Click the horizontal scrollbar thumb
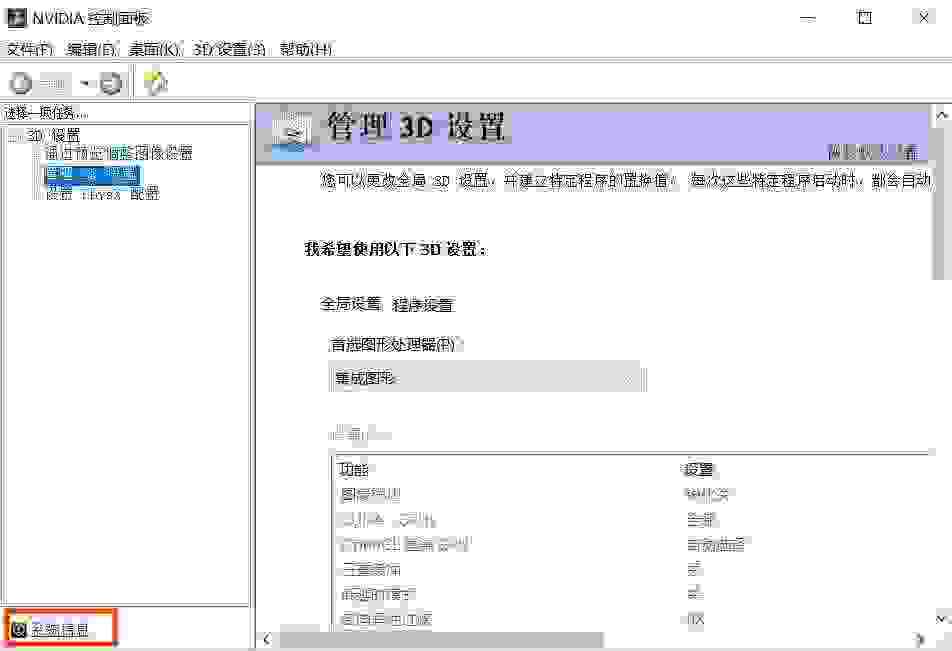 coord(441,639)
